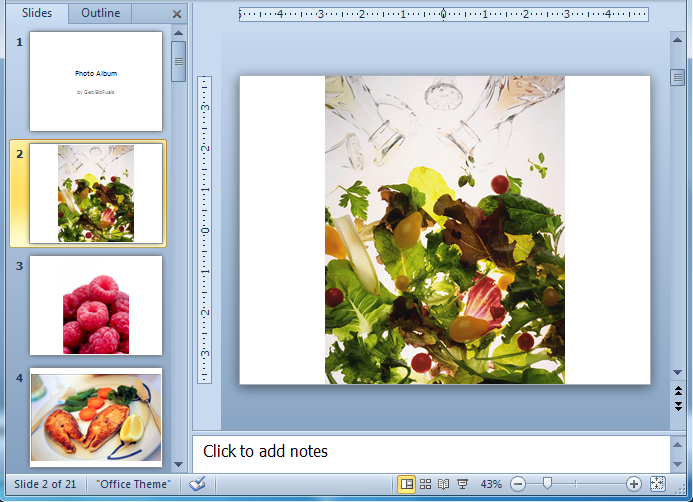
Task: Switch to Normal view in status bar
Action: 407,484
